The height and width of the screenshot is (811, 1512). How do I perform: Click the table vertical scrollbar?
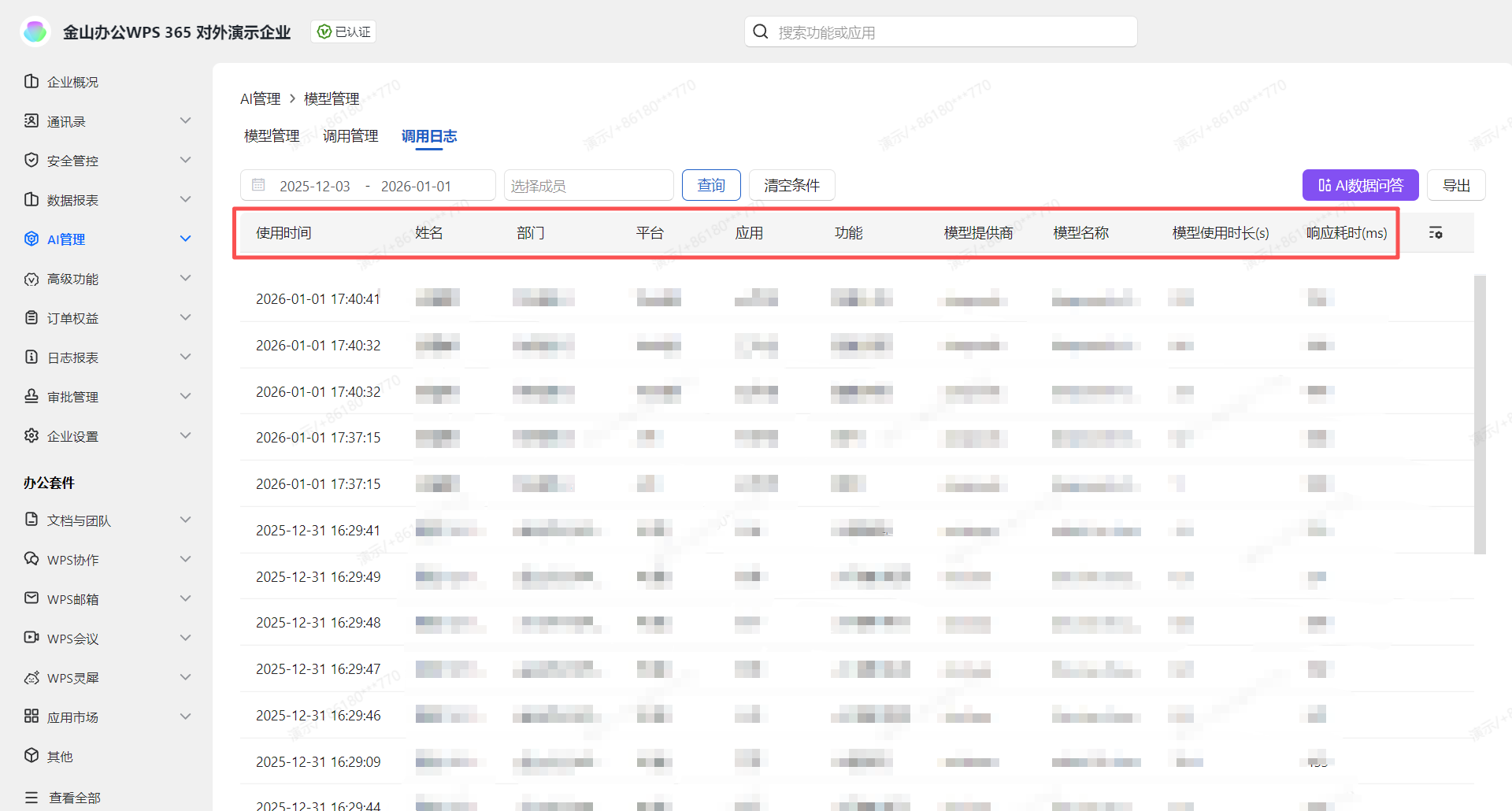pyautogui.click(x=1480, y=414)
